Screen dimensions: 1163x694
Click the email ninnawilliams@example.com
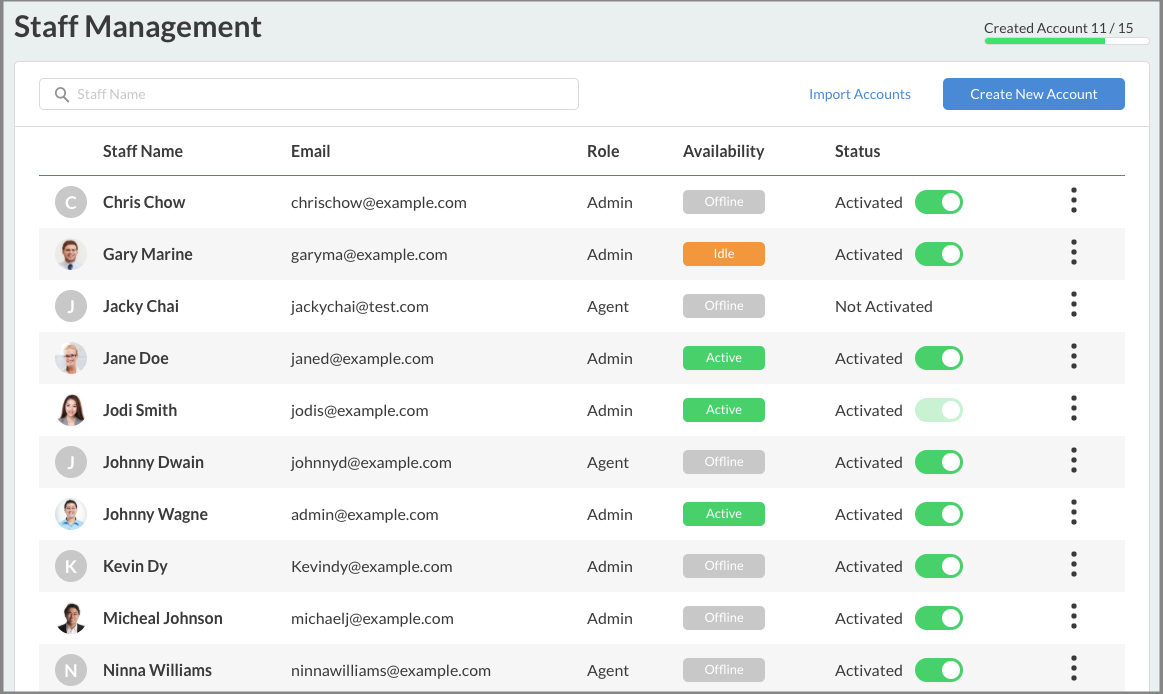tap(391, 670)
